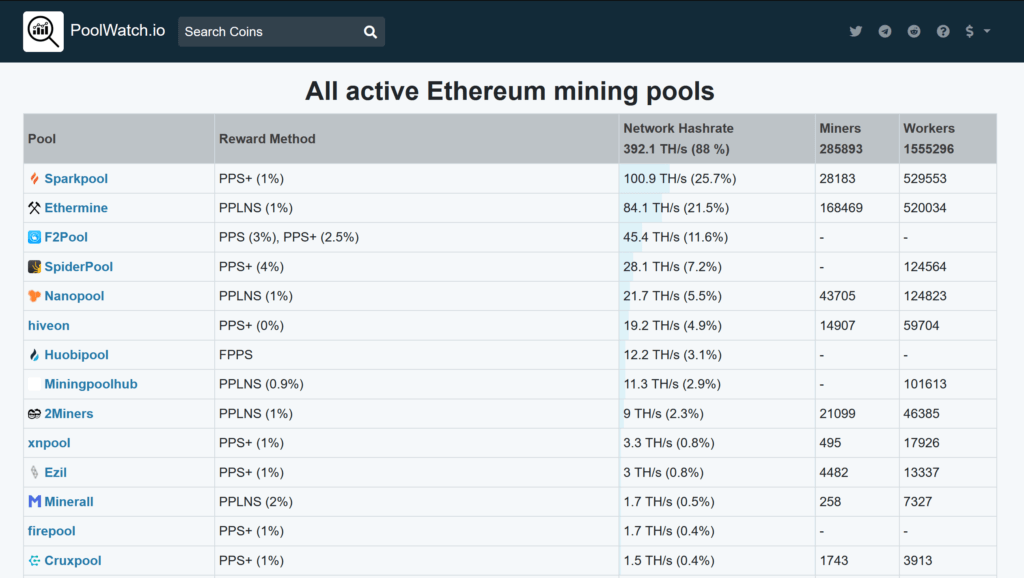Sort table by Network Hashrate column
The width and height of the screenshot is (1024, 578).
[x=678, y=129]
